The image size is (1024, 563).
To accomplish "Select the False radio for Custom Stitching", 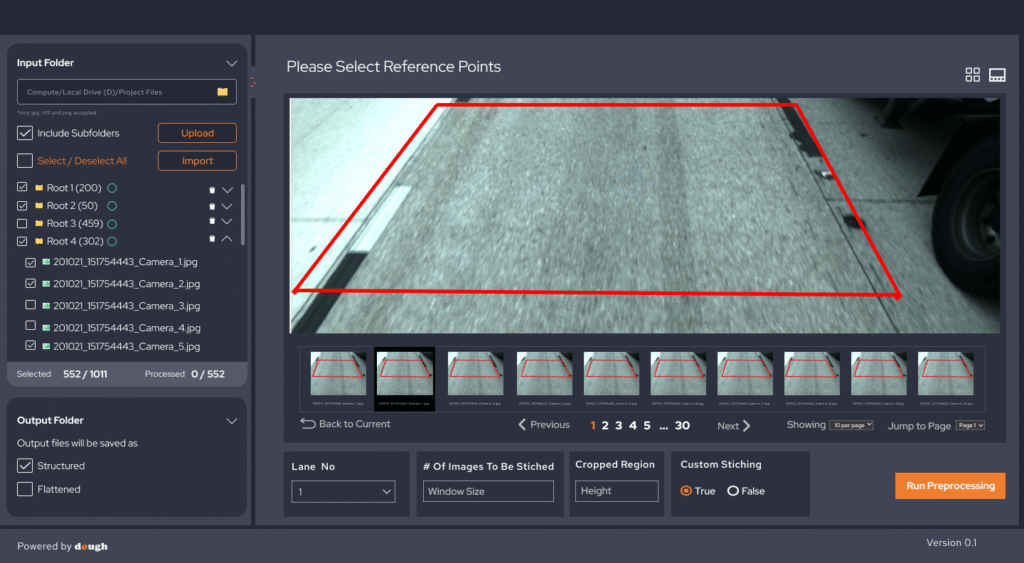I will [733, 491].
